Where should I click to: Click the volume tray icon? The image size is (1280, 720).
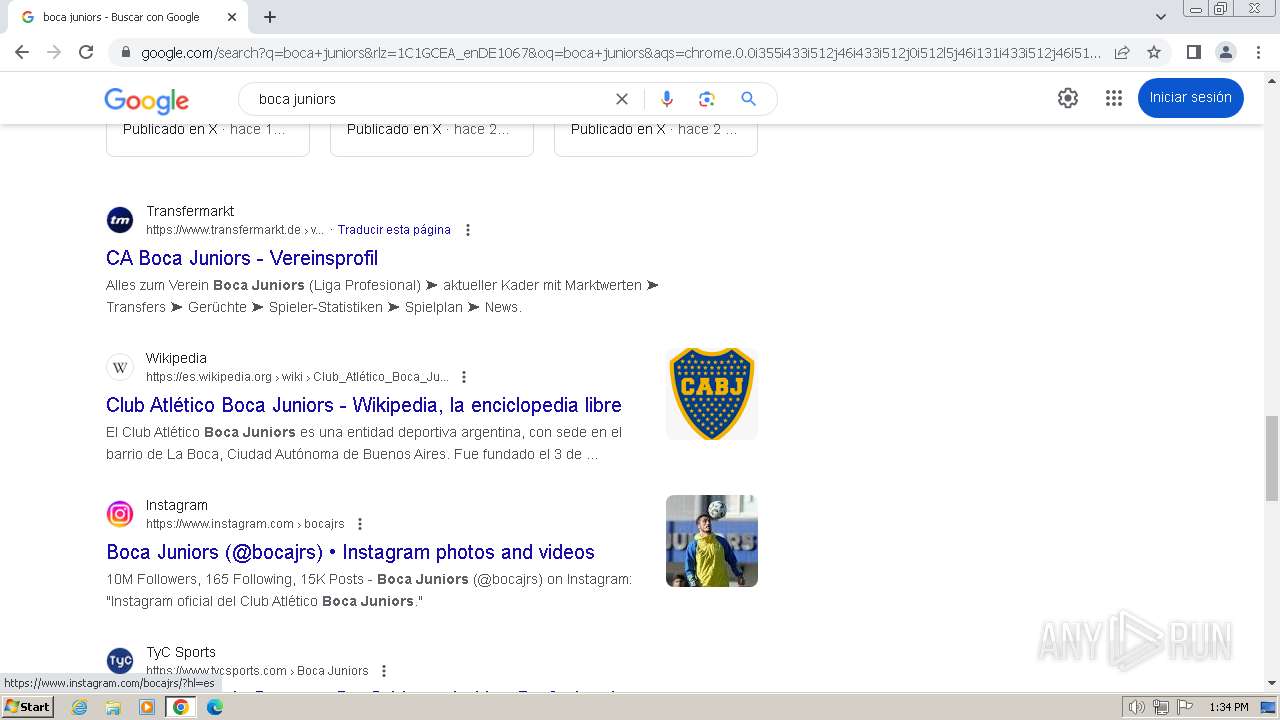[1136, 707]
